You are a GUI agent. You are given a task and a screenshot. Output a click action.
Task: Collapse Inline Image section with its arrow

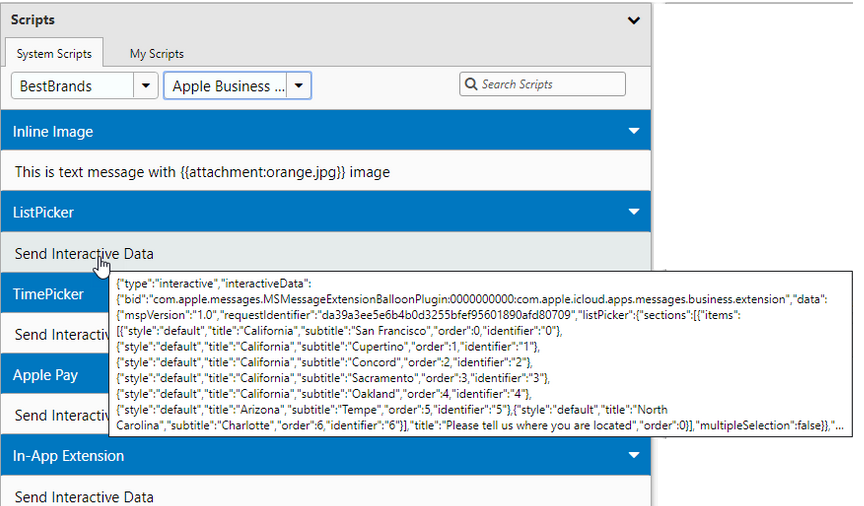[x=633, y=131]
